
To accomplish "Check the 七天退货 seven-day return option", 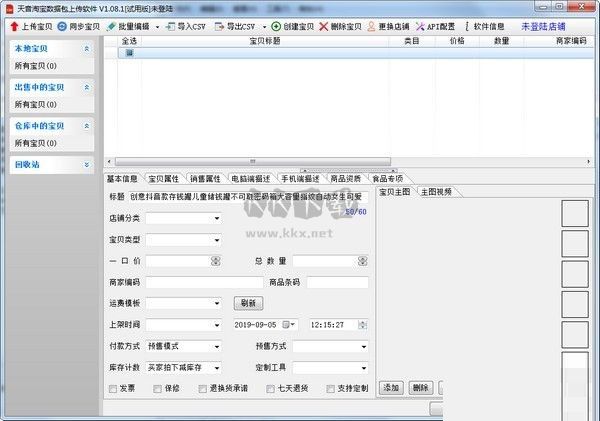I will pos(270,388).
